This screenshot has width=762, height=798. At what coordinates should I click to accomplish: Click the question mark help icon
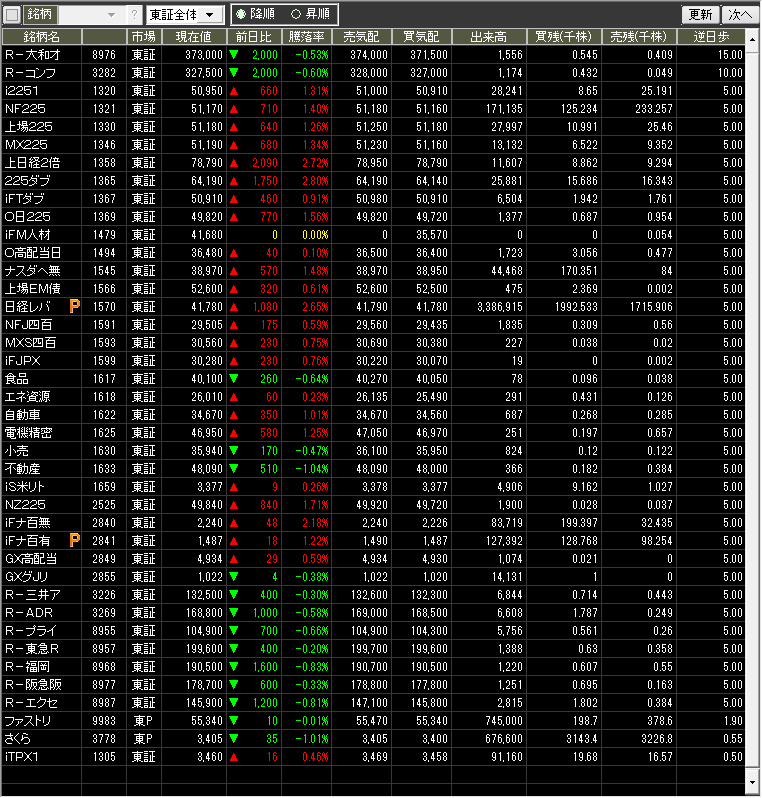[x=134, y=15]
